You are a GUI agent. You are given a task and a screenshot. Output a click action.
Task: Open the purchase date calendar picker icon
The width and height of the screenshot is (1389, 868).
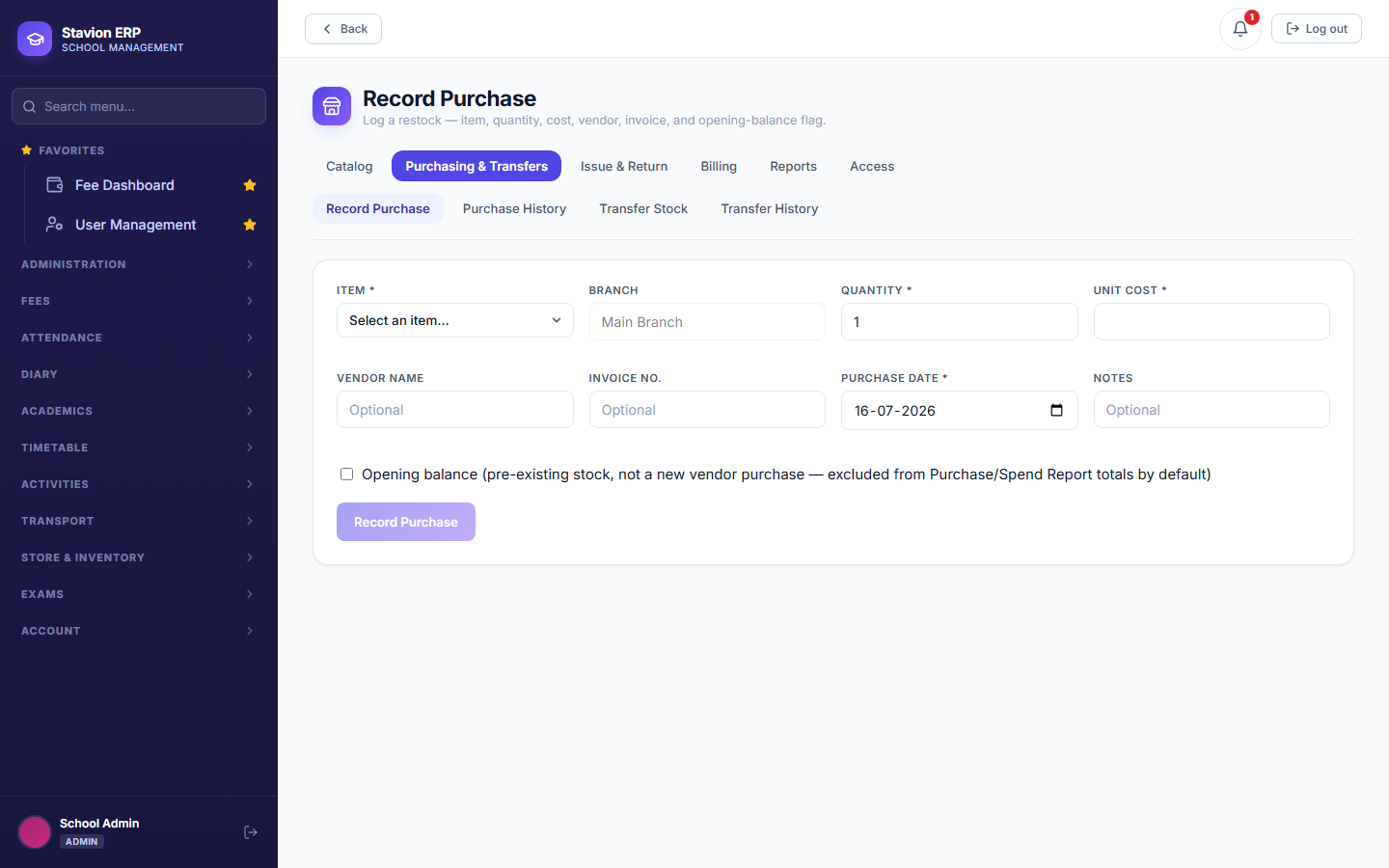point(1056,410)
